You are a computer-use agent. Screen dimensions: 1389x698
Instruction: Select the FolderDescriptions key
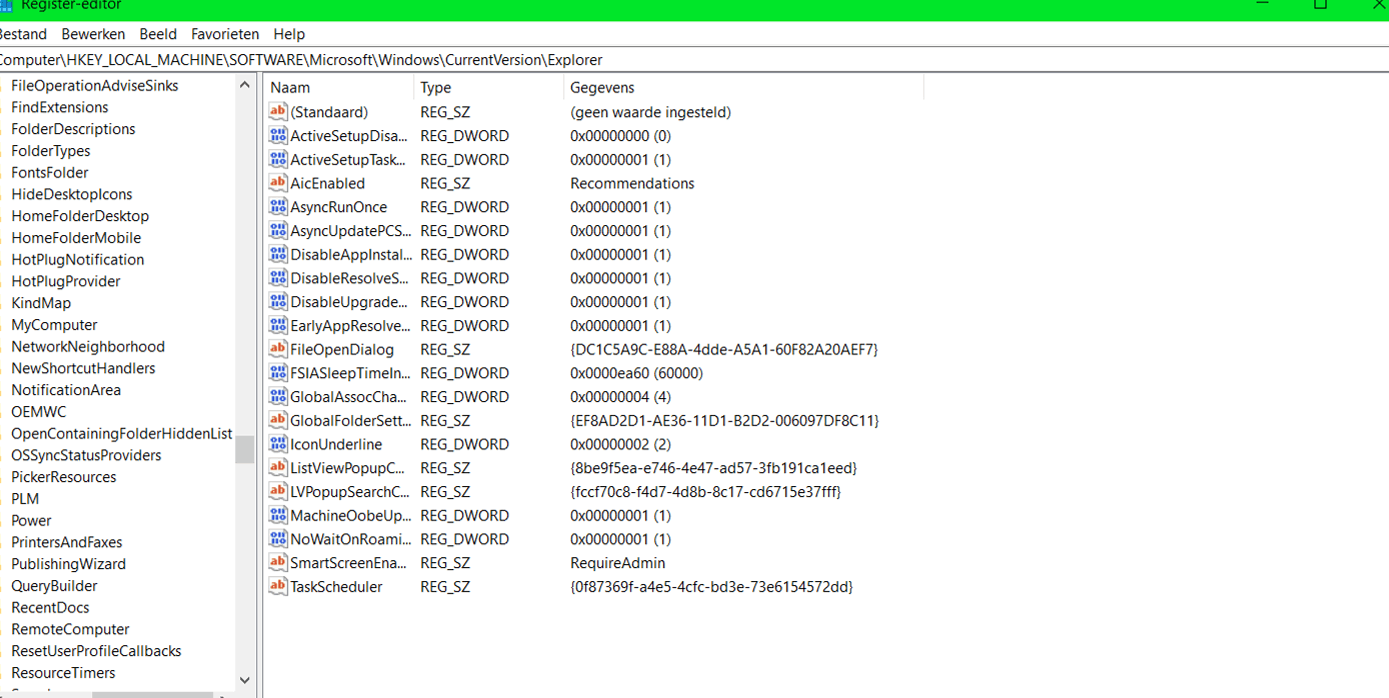pos(73,129)
